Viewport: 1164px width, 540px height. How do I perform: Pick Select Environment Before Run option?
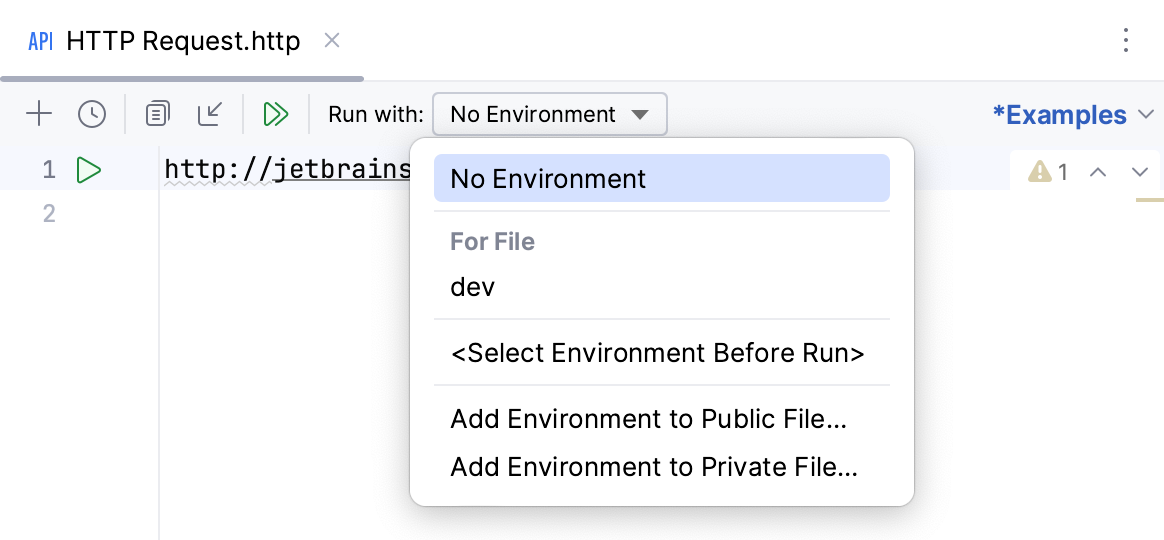tap(657, 353)
